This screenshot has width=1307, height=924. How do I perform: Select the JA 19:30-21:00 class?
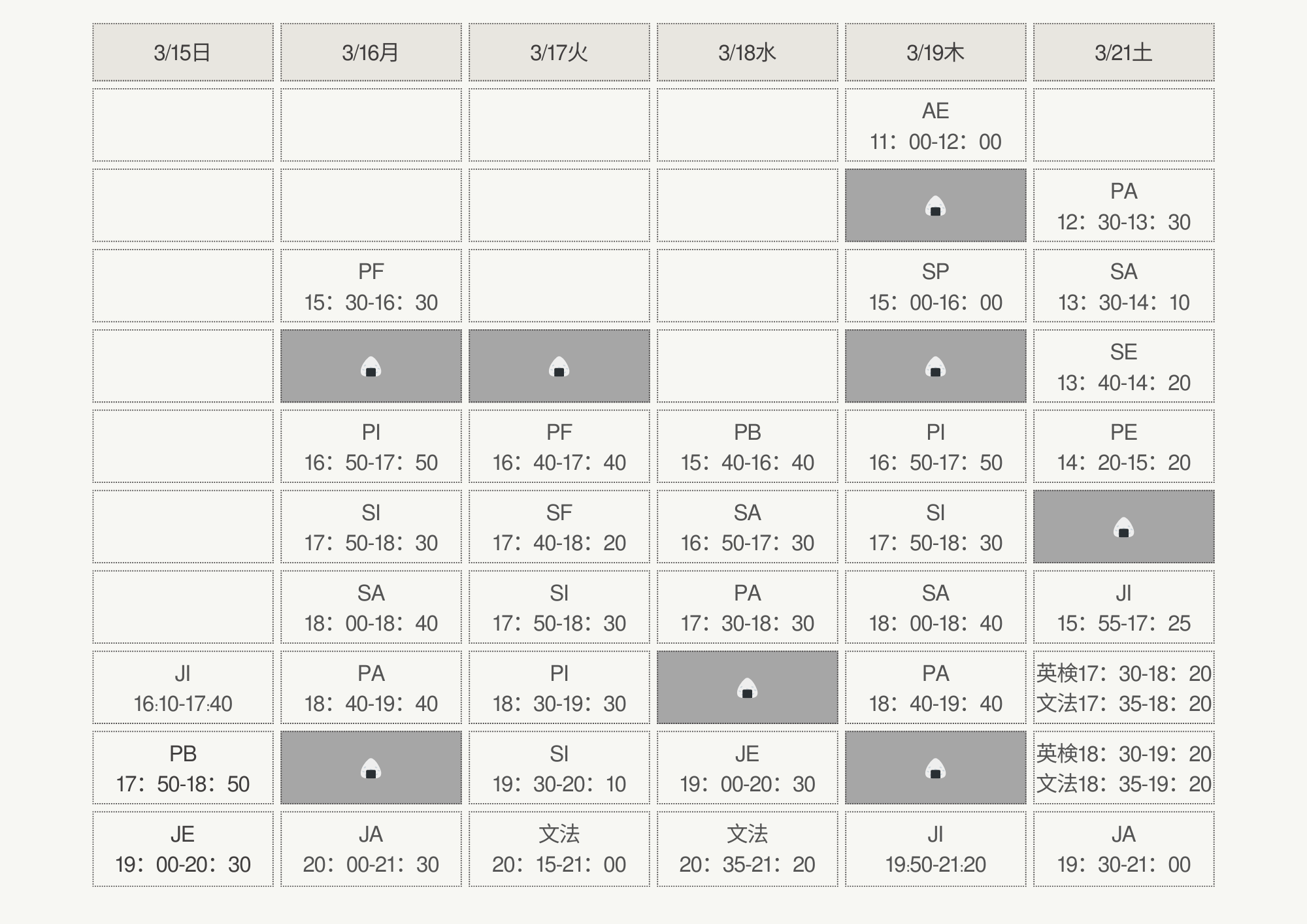pyautogui.click(x=1123, y=849)
